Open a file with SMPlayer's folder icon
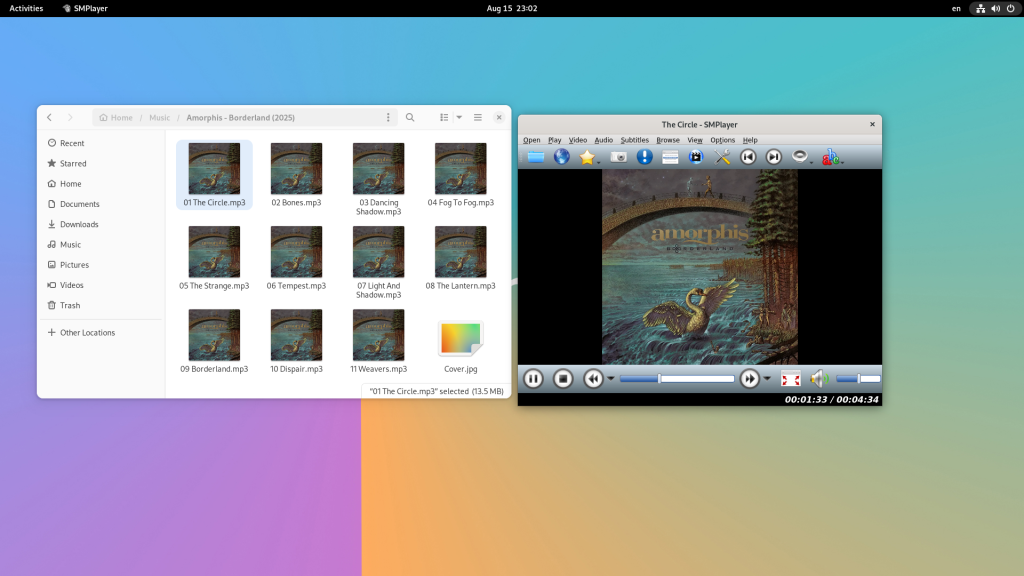Screen dimensions: 1024x576 click(x=536, y=157)
